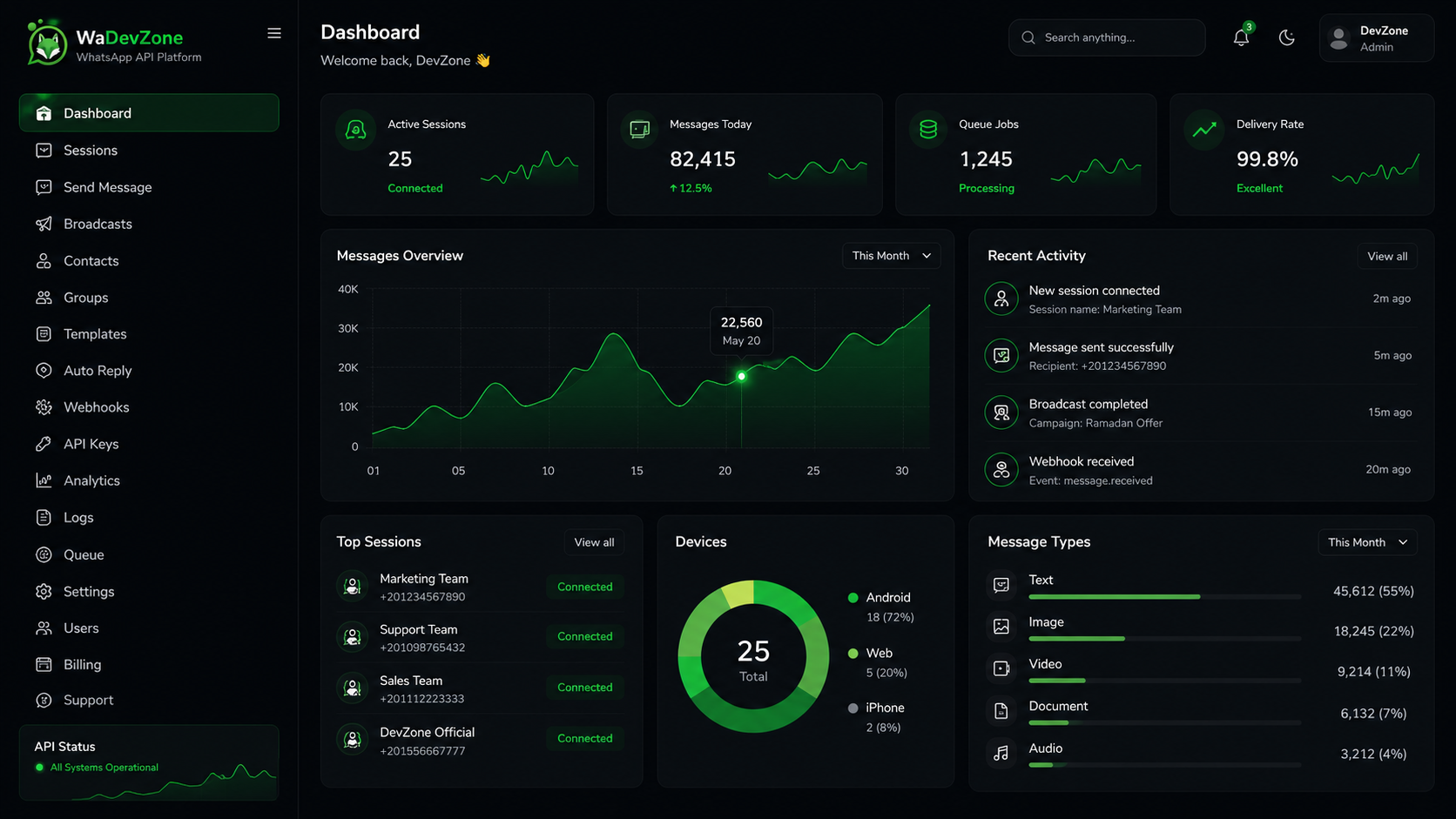The height and width of the screenshot is (819, 1456).
Task: Go to Auto Reply settings
Action: pos(149,371)
